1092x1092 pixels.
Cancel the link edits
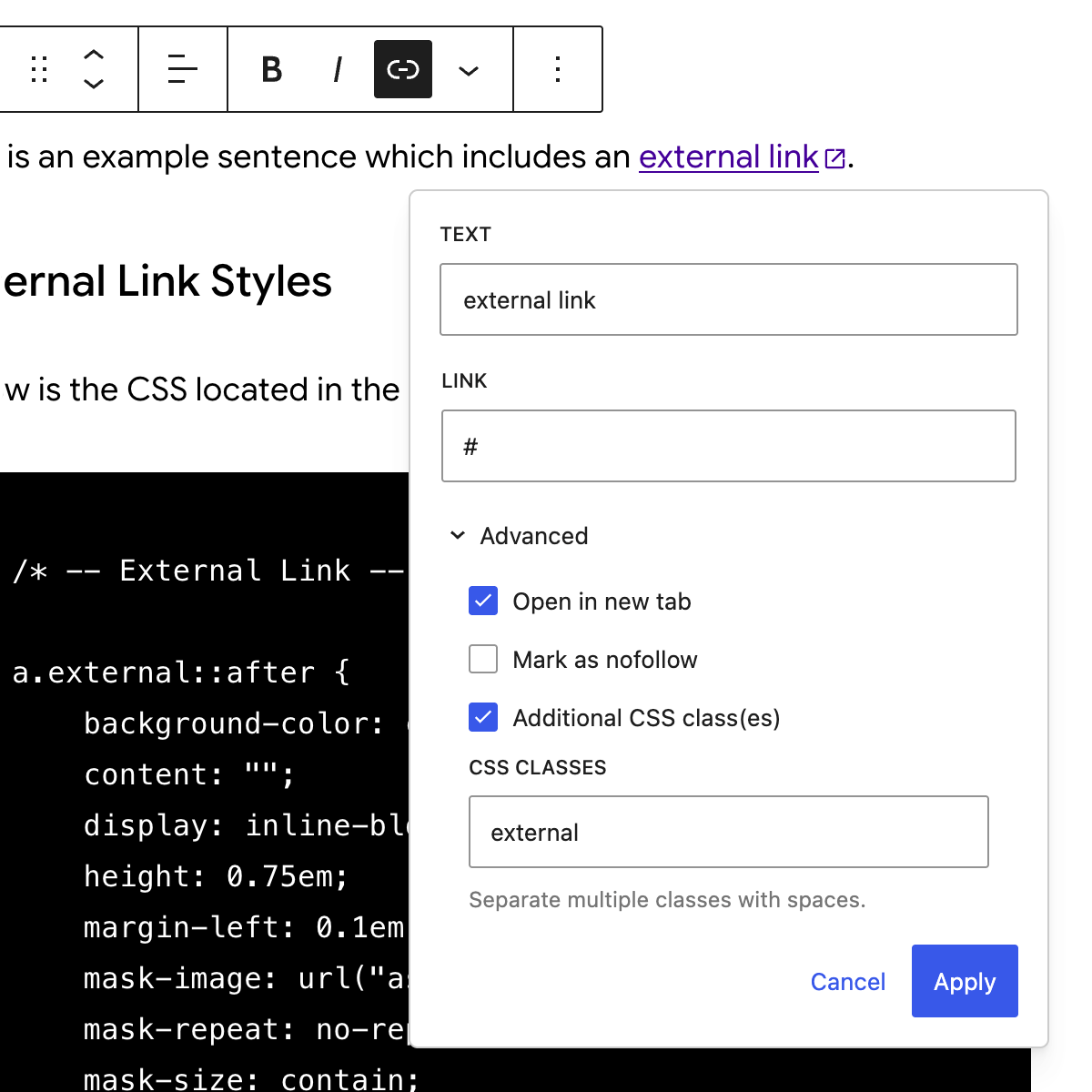847,981
